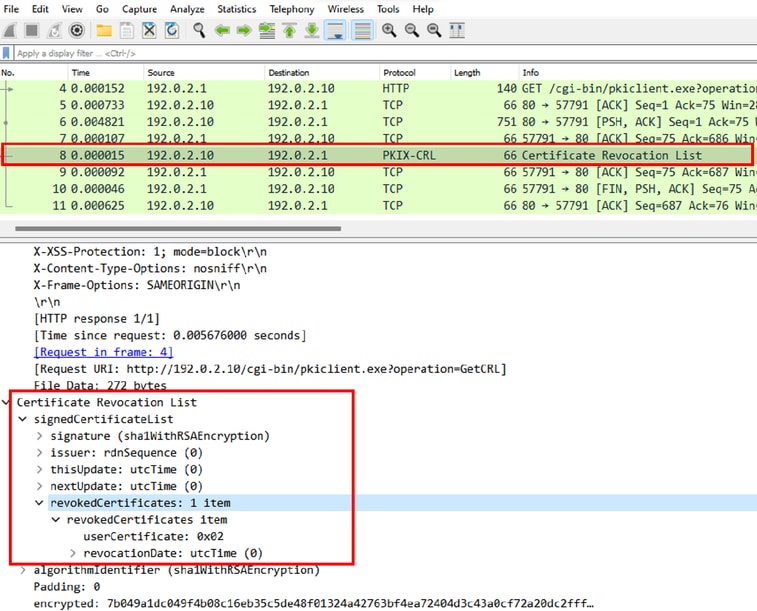Select packet 9 TCP row

(x=378, y=172)
